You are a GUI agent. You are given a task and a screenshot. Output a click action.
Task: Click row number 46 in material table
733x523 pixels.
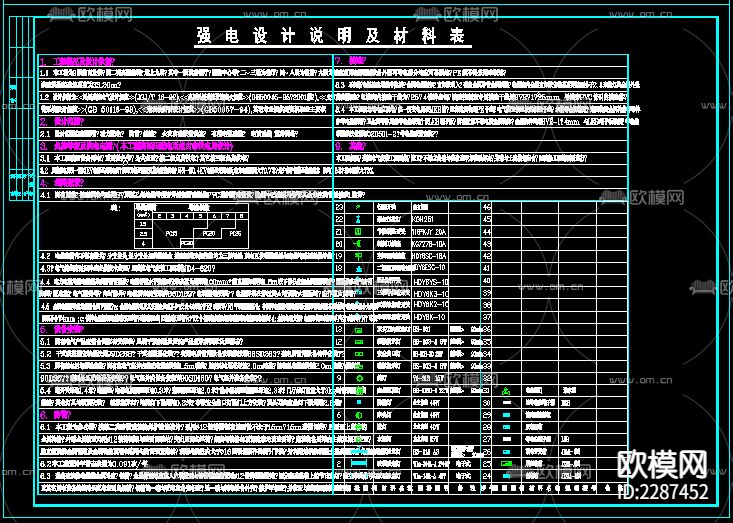pyautogui.click(x=487, y=207)
